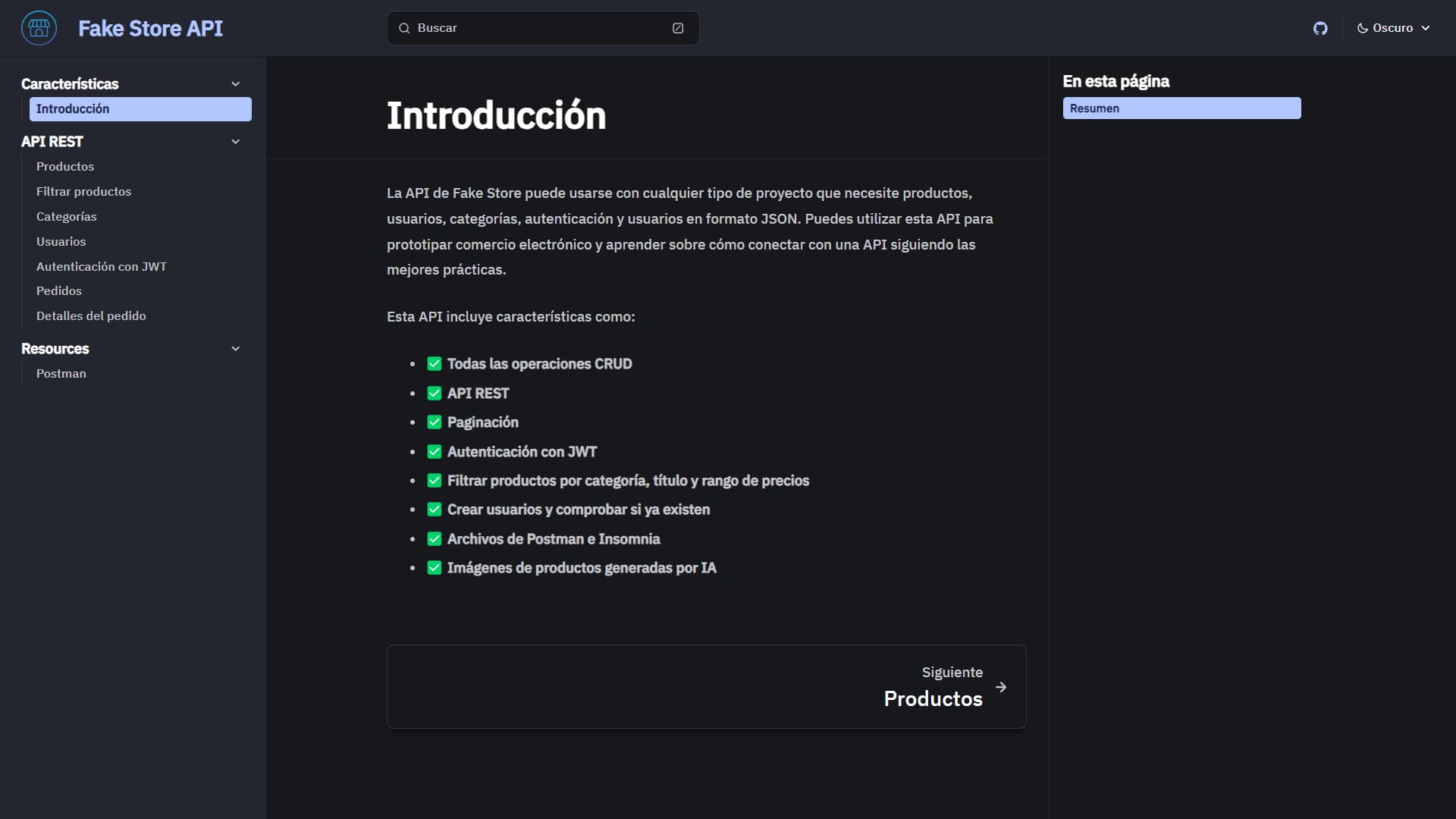The height and width of the screenshot is (819, 1456).
Task: Click the green check beside API REST item
Action: coord(435,394)
